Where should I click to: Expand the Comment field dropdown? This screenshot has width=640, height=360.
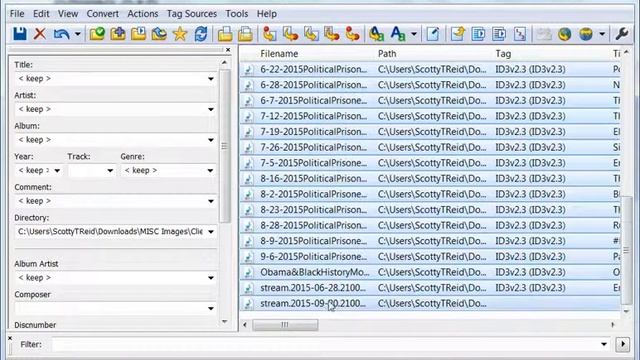[x=211, y=201]
